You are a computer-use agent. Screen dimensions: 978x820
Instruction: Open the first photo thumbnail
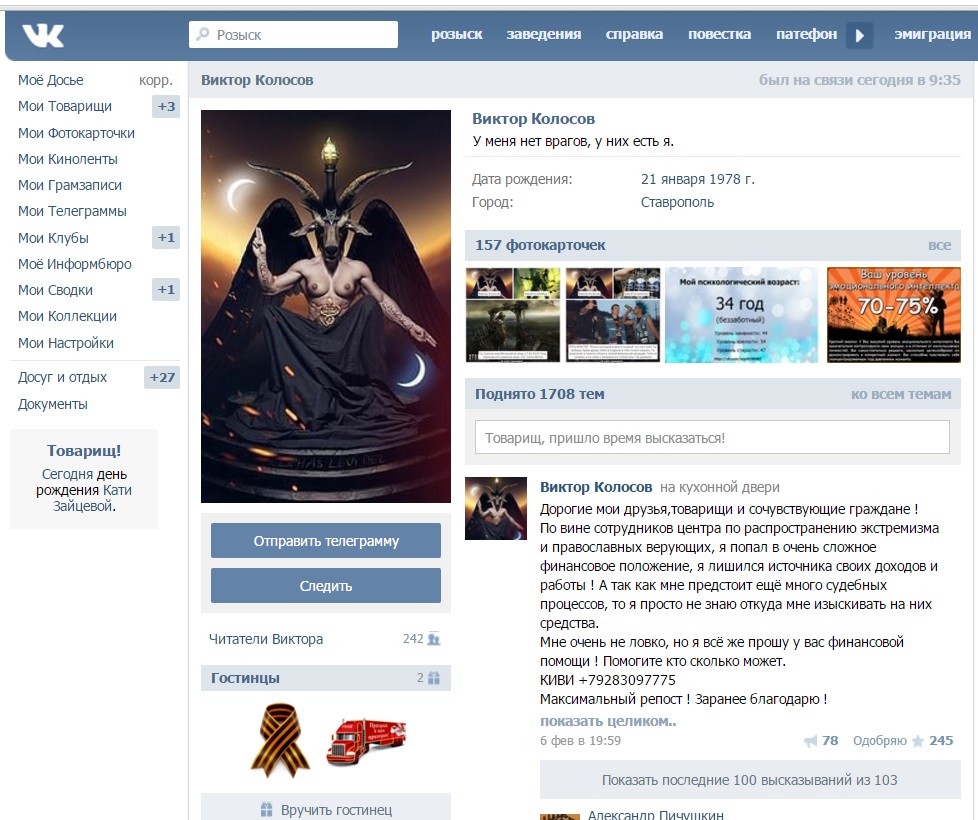pyautogui.click(x=513, y=315)
